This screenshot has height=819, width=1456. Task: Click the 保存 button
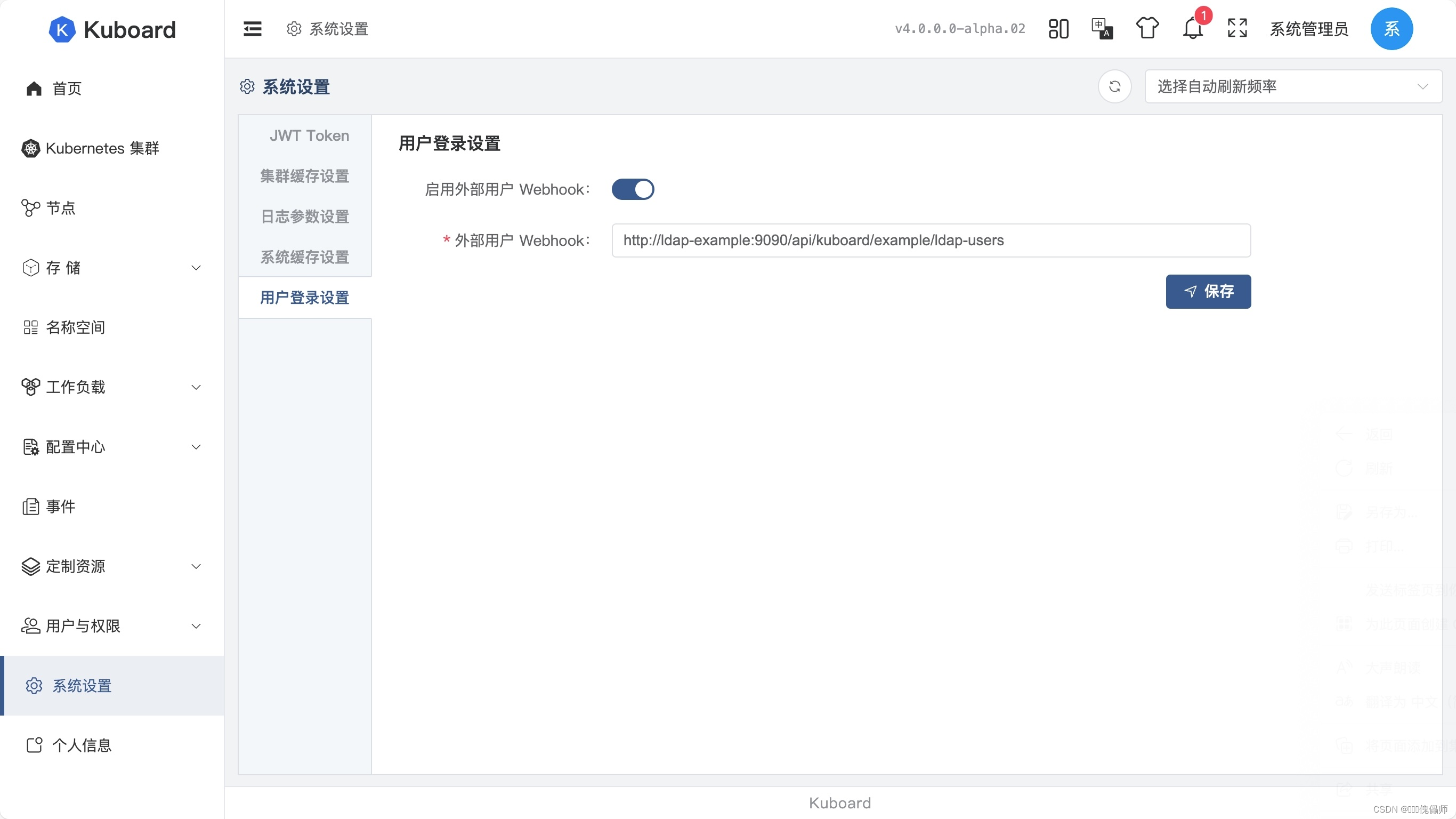[1208, 292]
